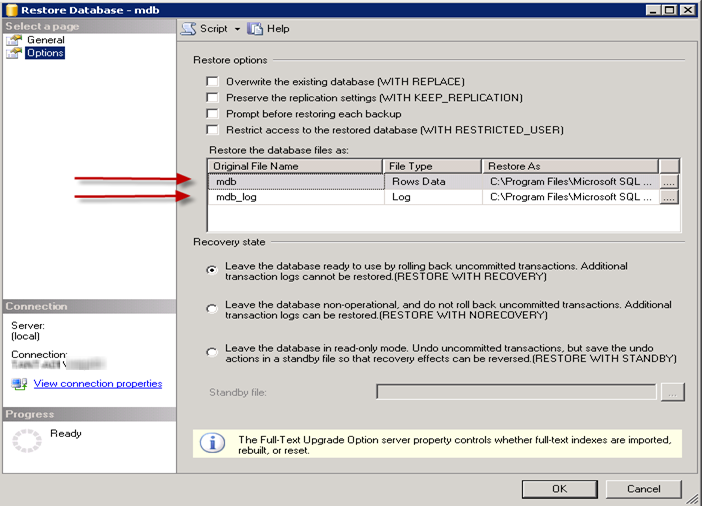Viewport: 702px width, 507px height.
Task: Choose RESTORE WITH NORECOVERY radio option
Action: [211, 309]
